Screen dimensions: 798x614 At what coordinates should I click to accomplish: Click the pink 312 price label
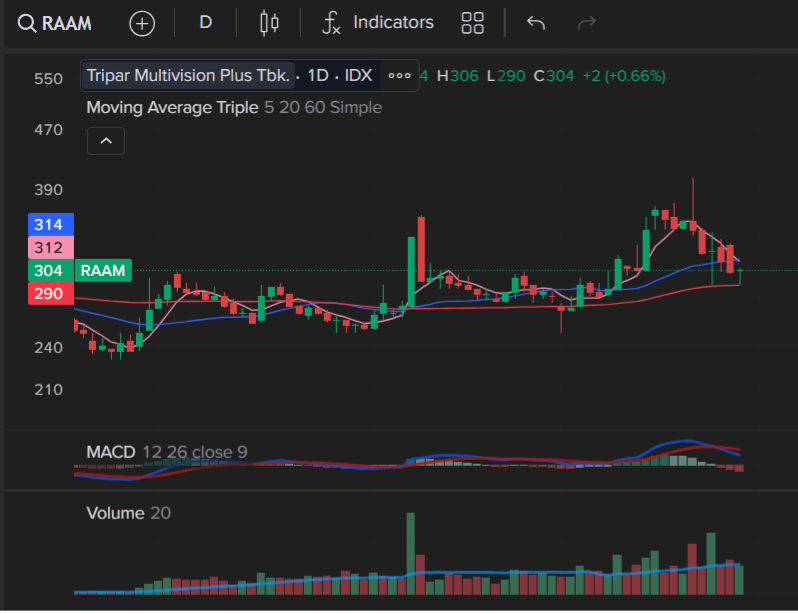click(x=51, y=247)
